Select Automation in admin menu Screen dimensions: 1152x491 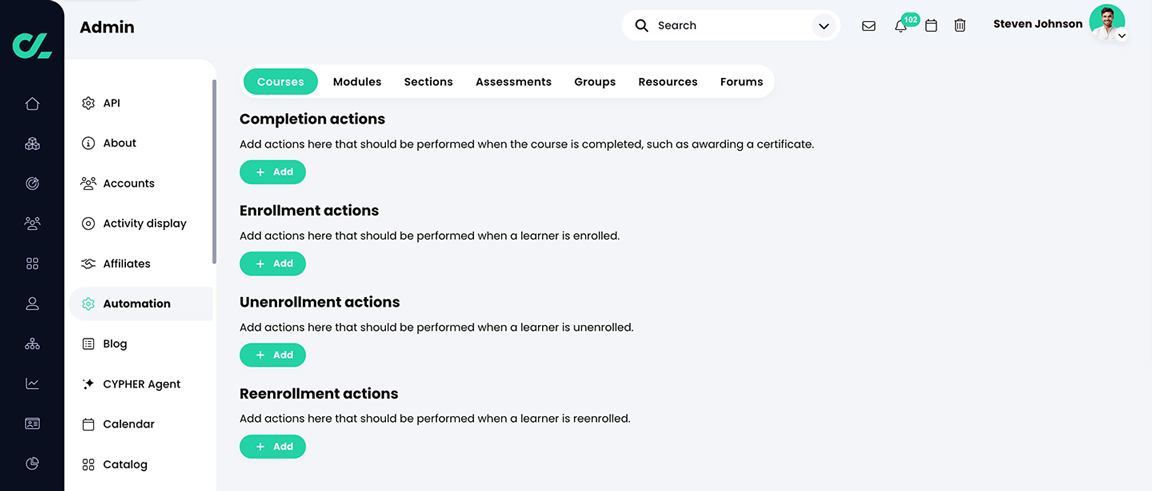pyautogui.click(x=140, y=304)
